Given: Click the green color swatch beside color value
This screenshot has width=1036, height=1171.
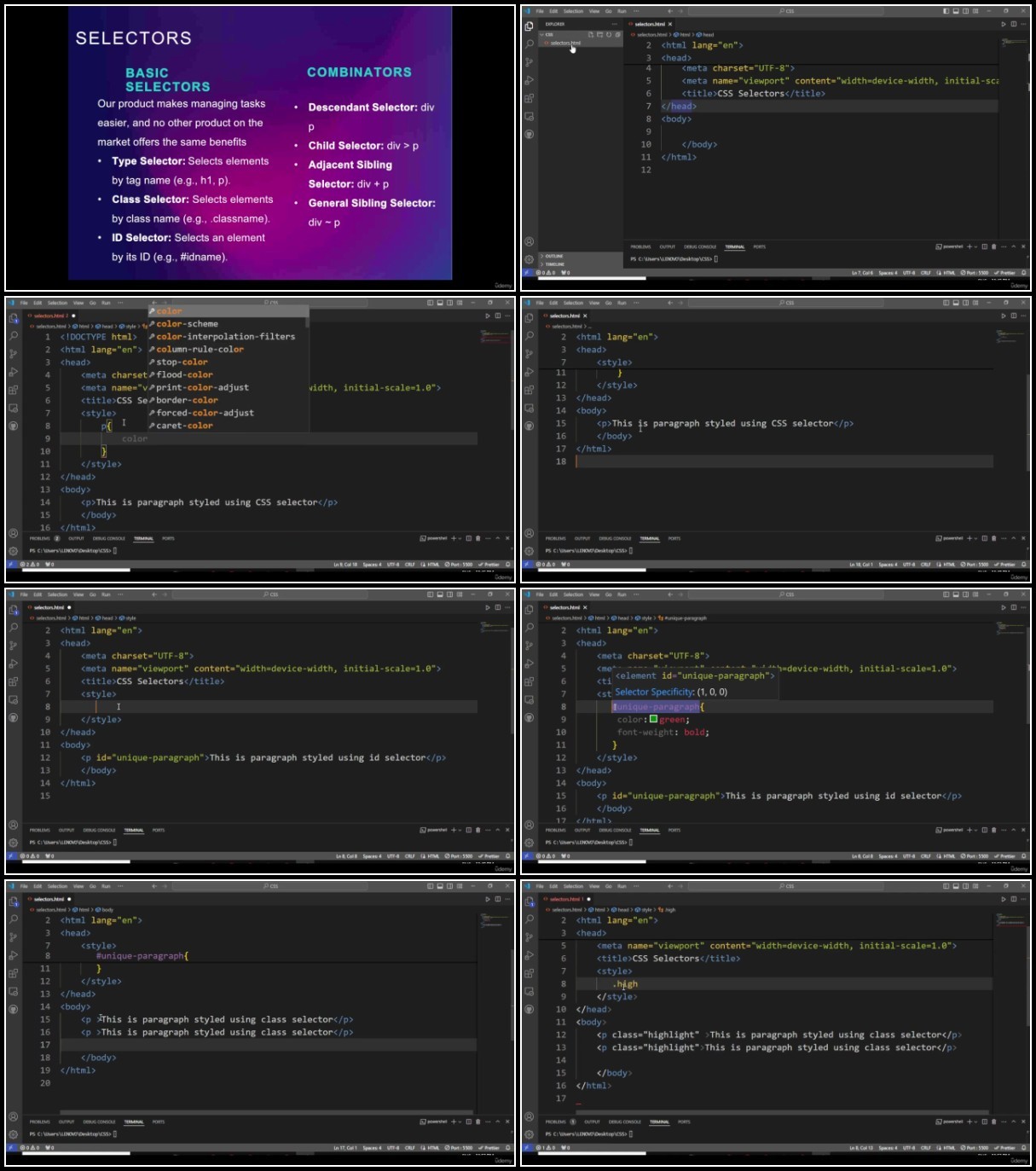Looking at the screenshot, I should pyautogui.click(x=654, y=719).
